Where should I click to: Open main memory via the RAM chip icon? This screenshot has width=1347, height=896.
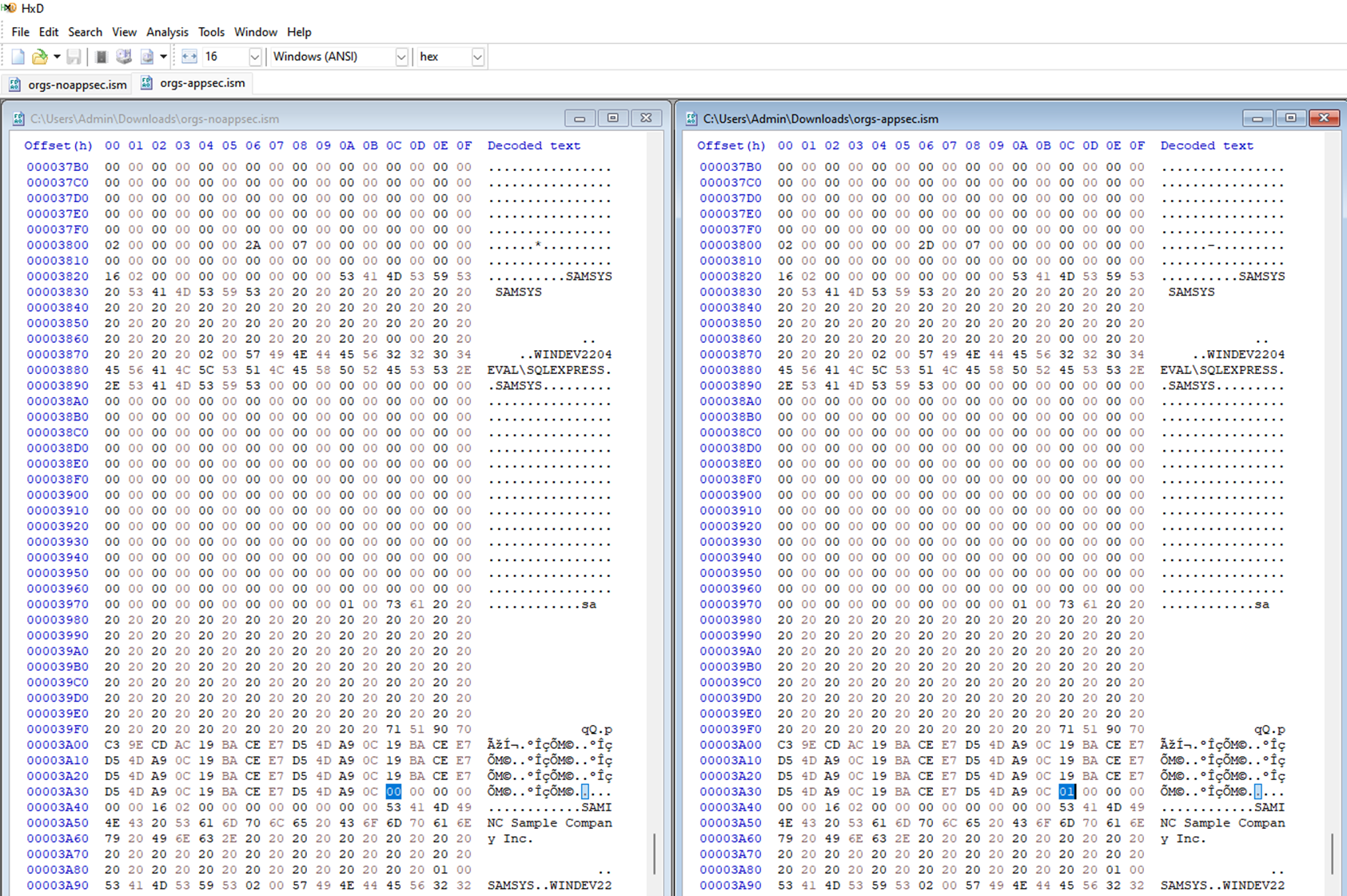point(102,57)
